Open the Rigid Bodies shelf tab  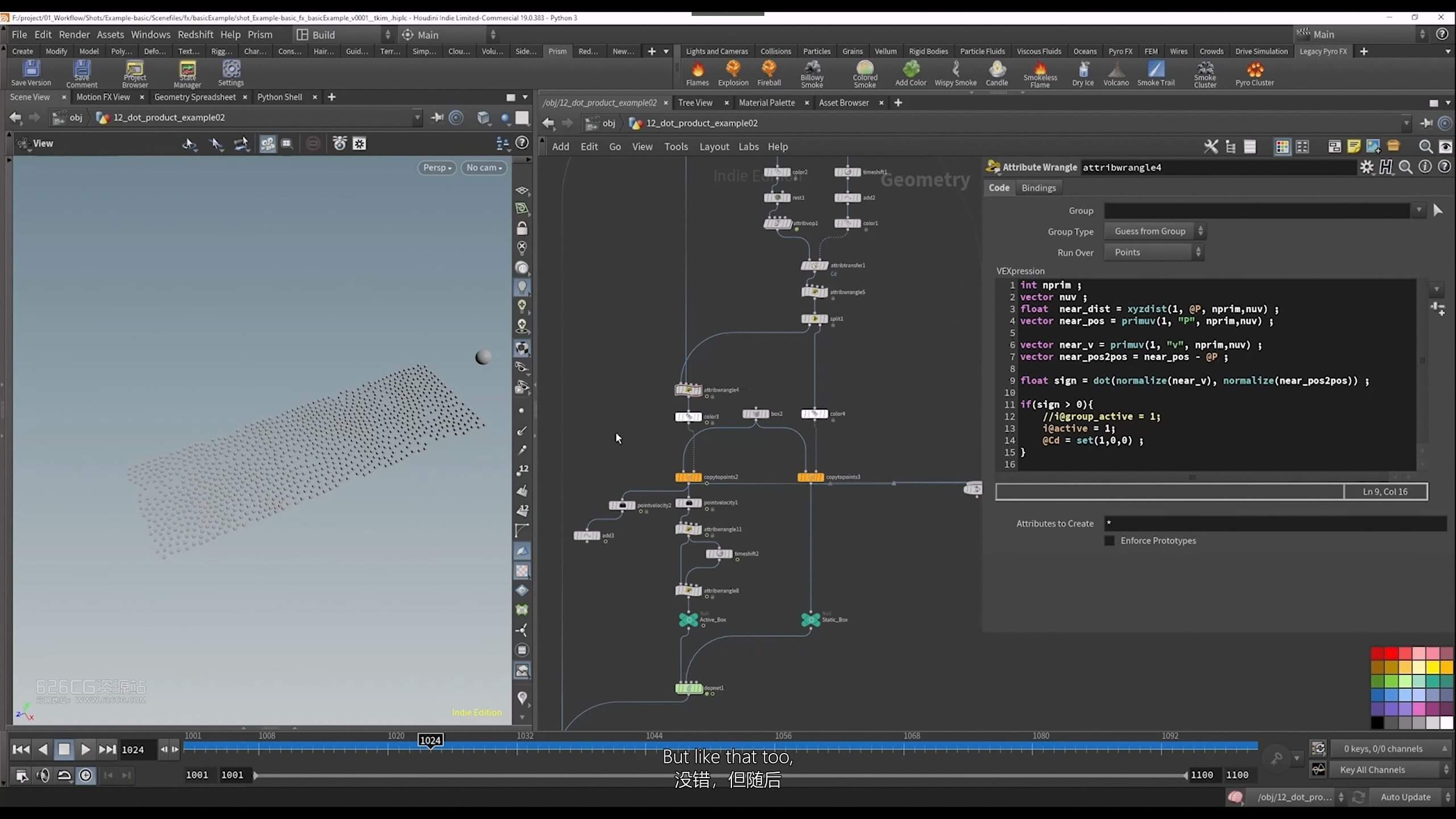coord(928,51)
